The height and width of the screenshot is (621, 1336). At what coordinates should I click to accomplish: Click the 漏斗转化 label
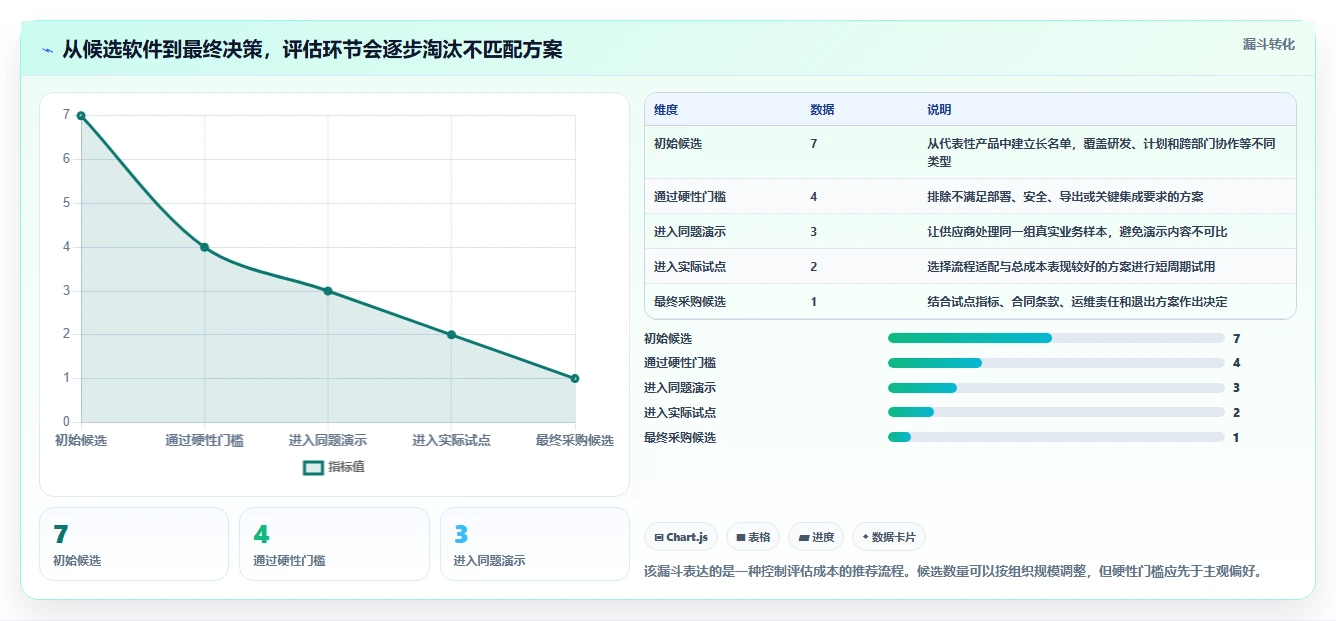[x=1269, y=44]
